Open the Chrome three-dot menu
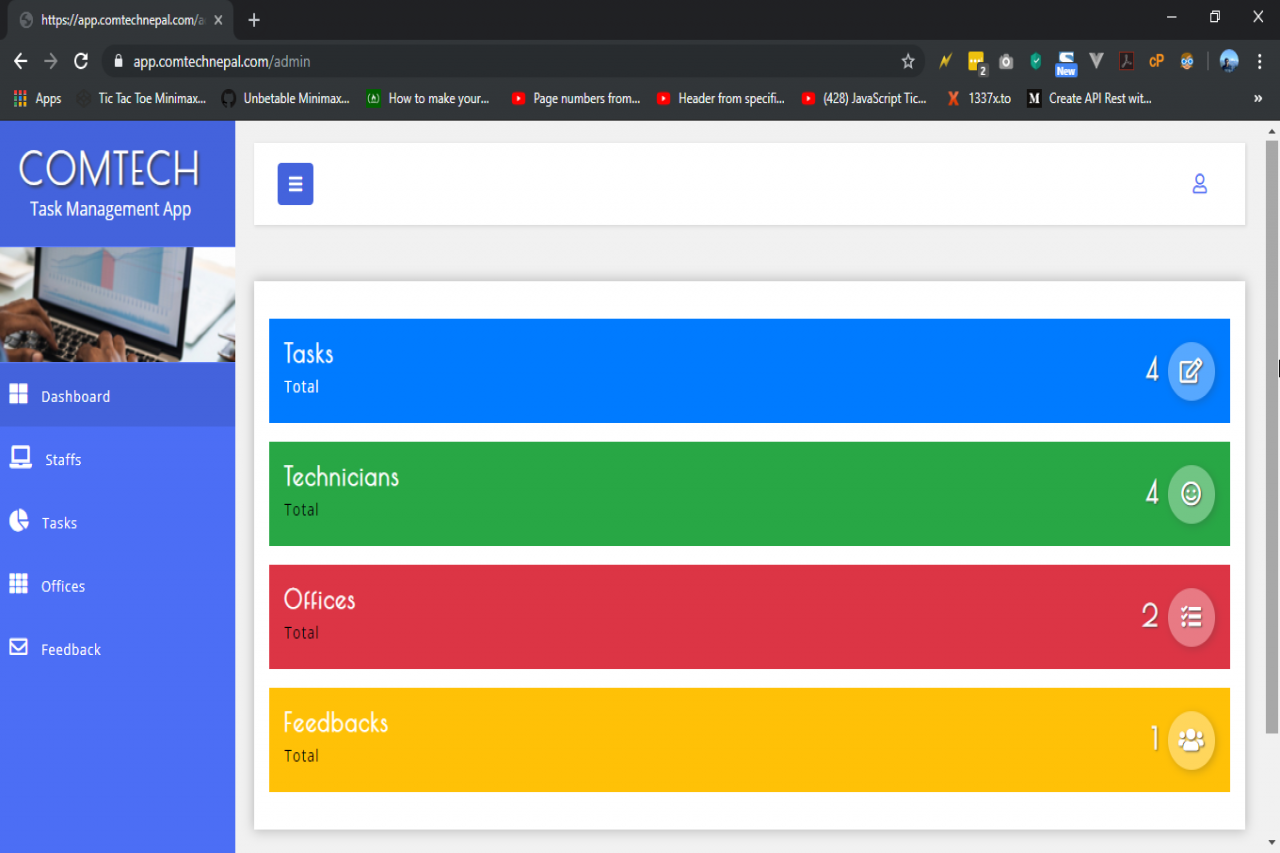 tap(1259, 62)
